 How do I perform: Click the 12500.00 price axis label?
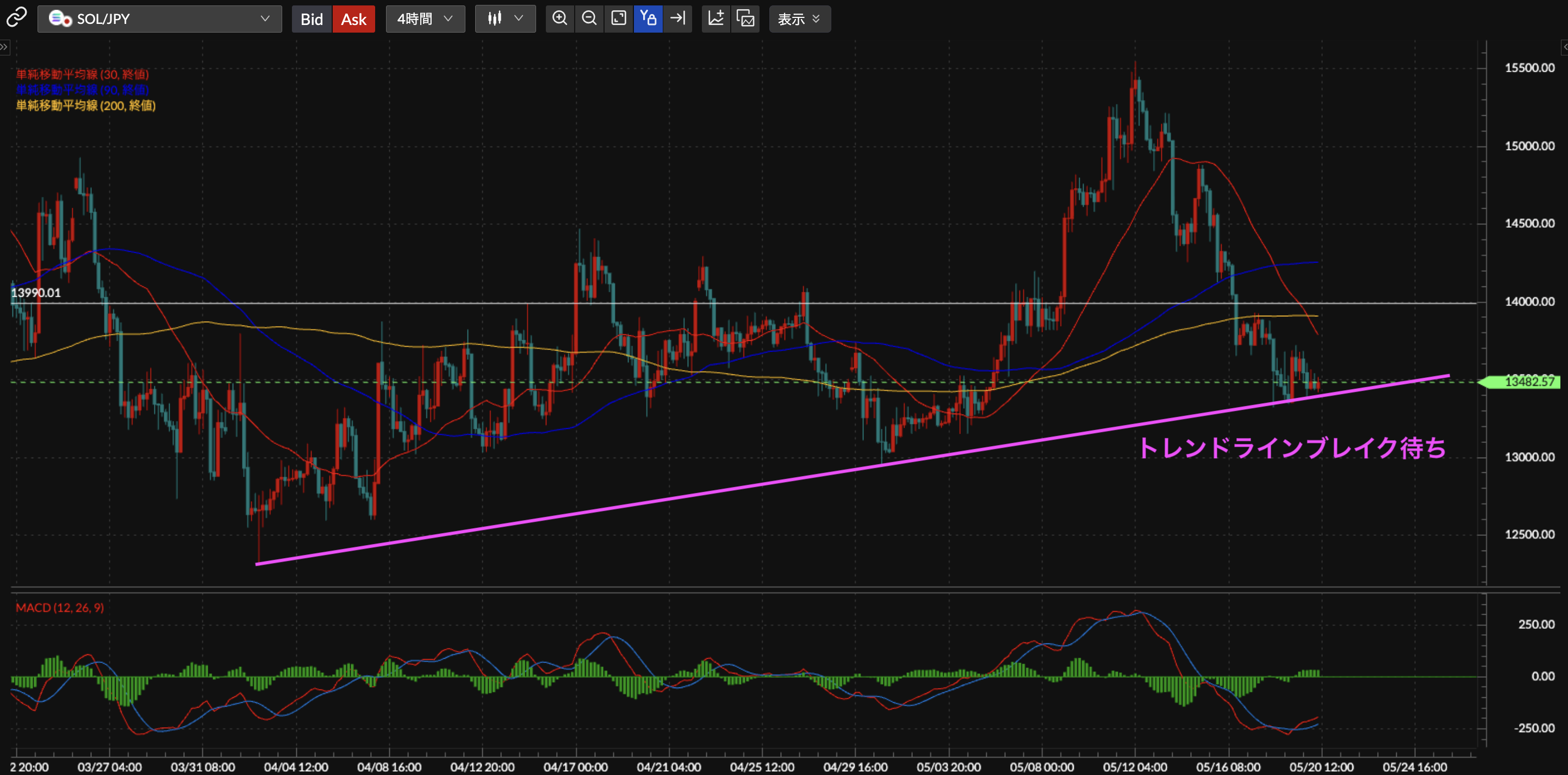pyautogui.click(x=1529, y=534)
